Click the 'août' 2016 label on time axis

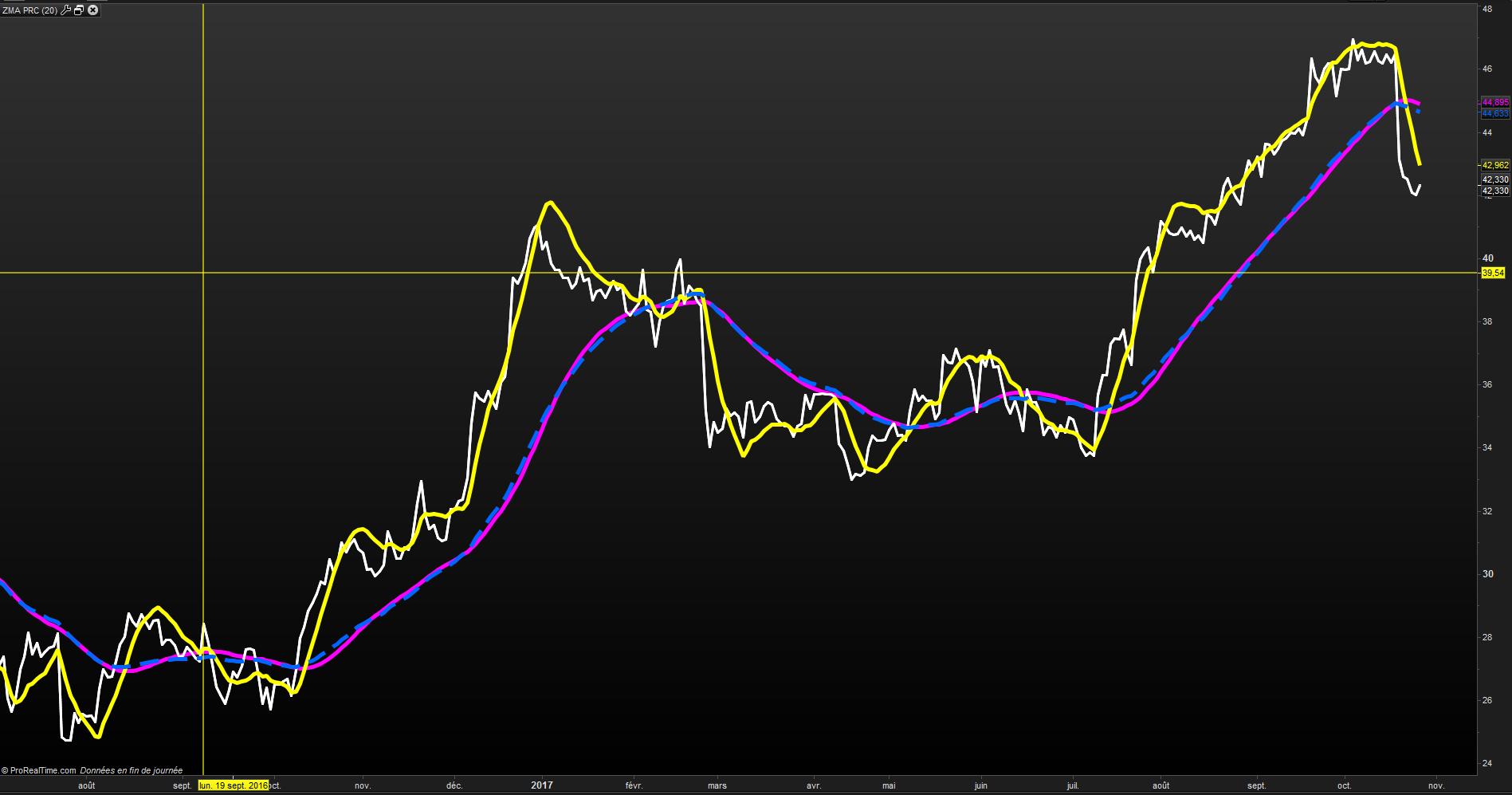87,785
